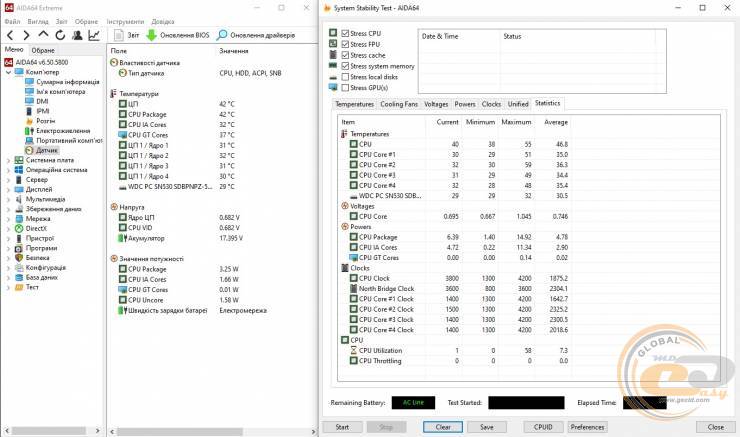Select the IPMI tree item
Viewport: 740px width, 437px height.
coord(42,111)
